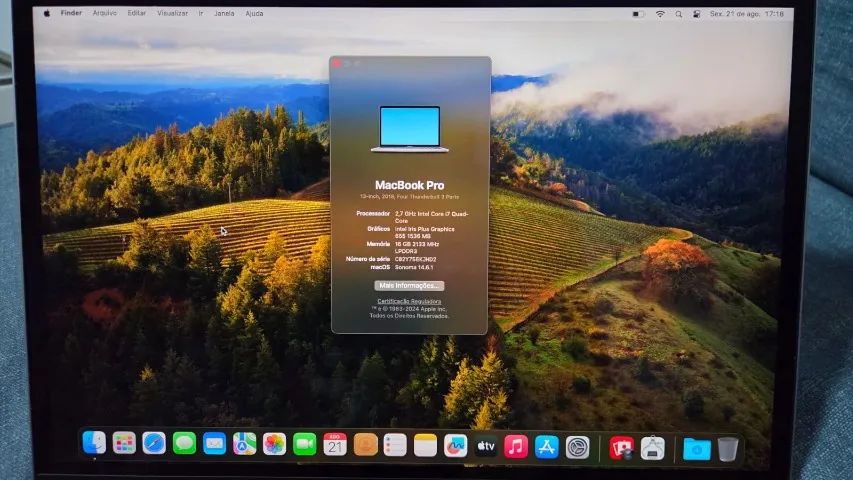Click the "Número de série" label
Image resolution: width=853 pixels, height=480 pixels.
(x=368, y=259)
